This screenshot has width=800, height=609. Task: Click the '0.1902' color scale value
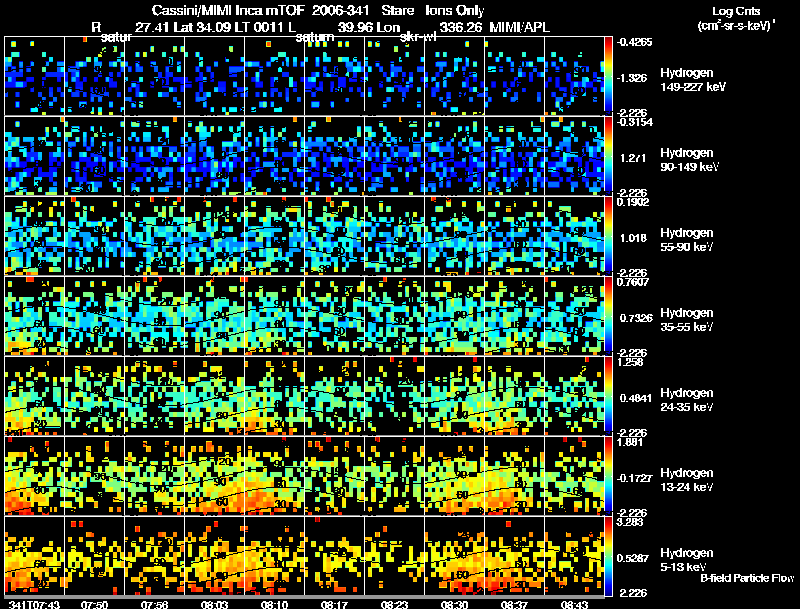[633, 202]
